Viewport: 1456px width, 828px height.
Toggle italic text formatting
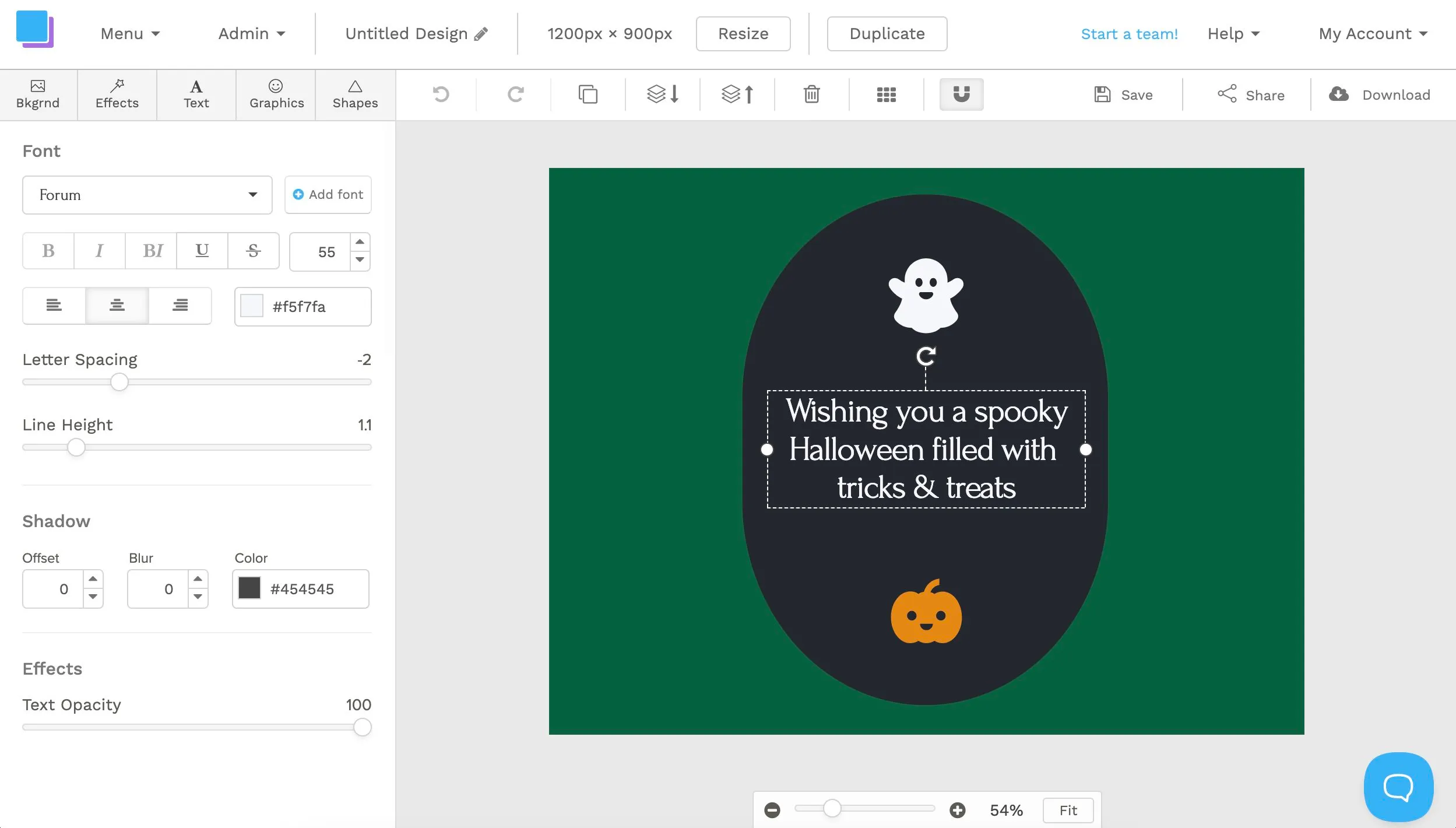point(99,251)
